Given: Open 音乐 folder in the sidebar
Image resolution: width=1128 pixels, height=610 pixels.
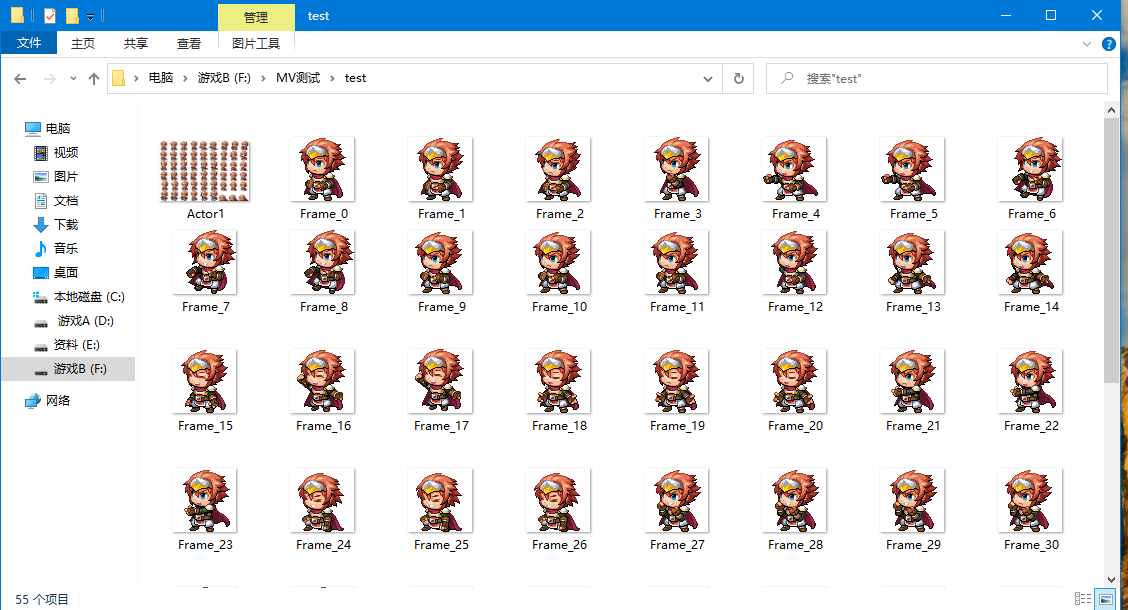Looking at the screenshot, I should coord(65,248).
